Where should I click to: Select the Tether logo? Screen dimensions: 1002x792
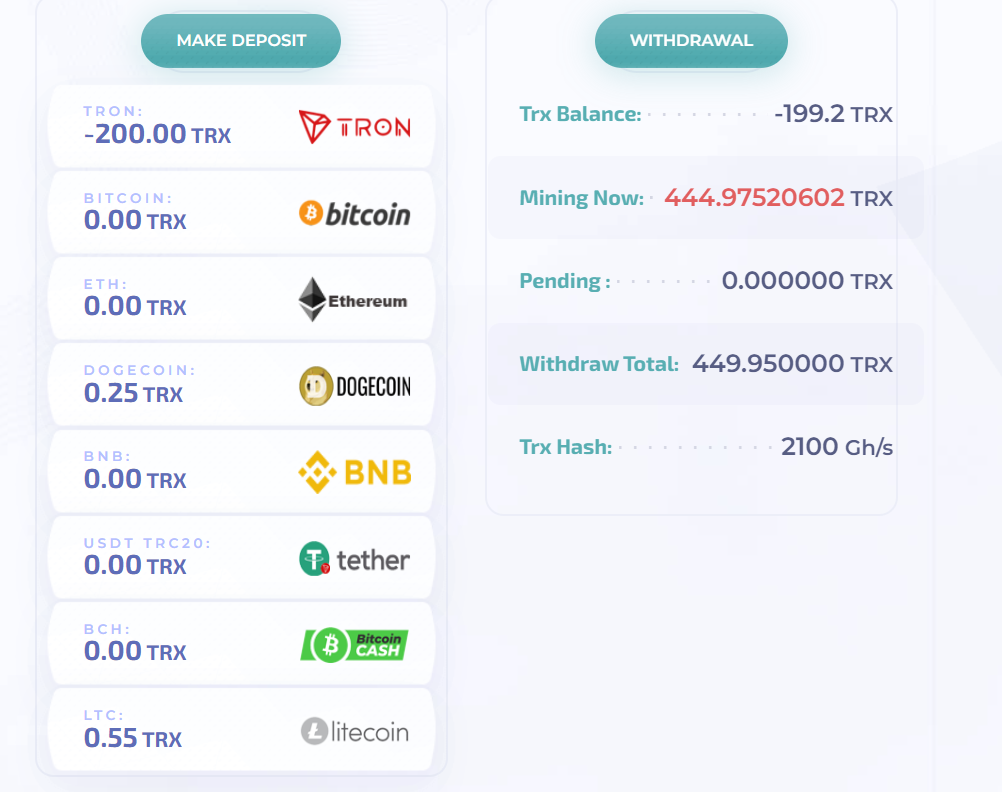354,559
